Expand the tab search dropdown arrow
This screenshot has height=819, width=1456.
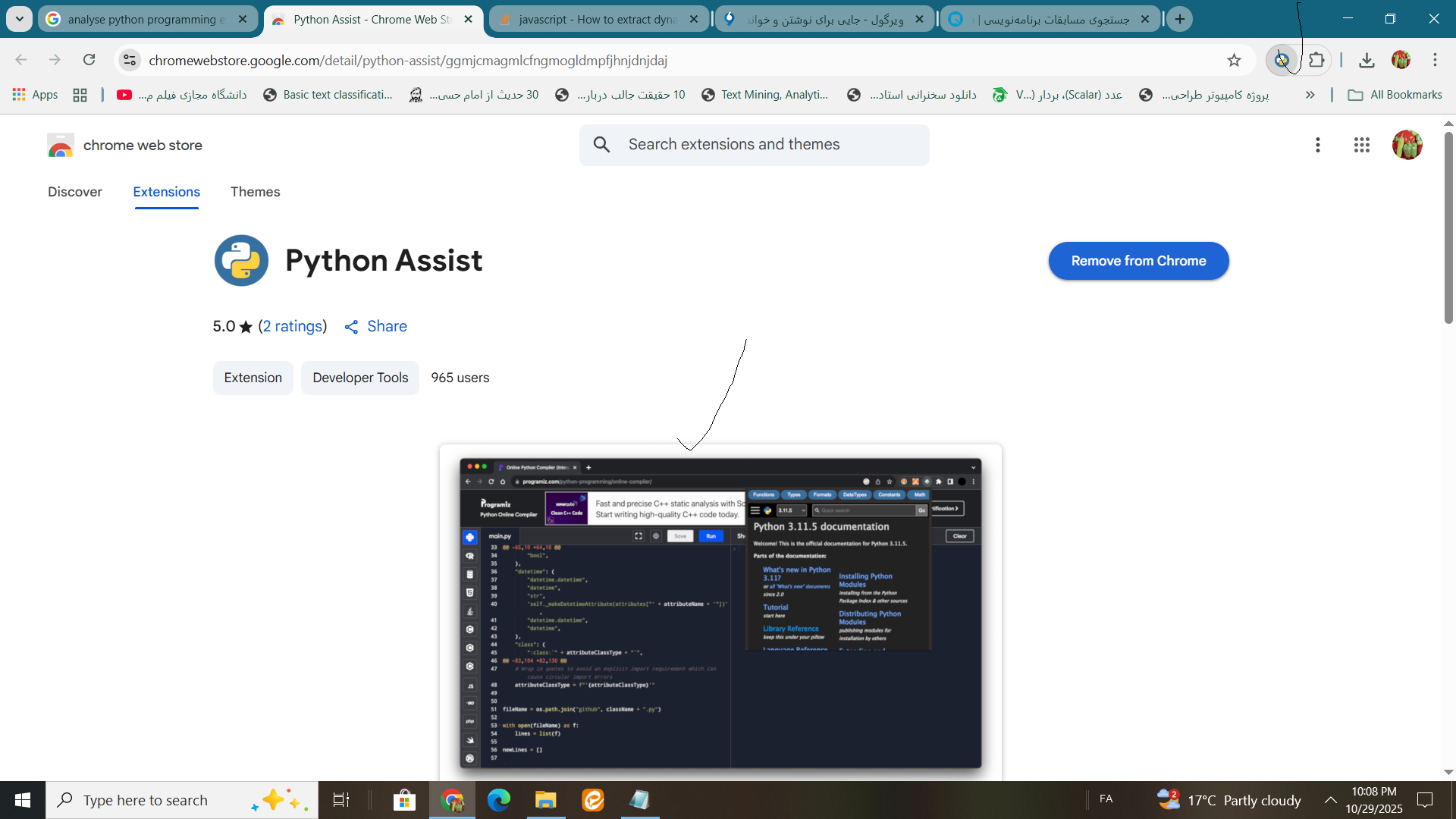pyautogui.click(x=19, y=19)
